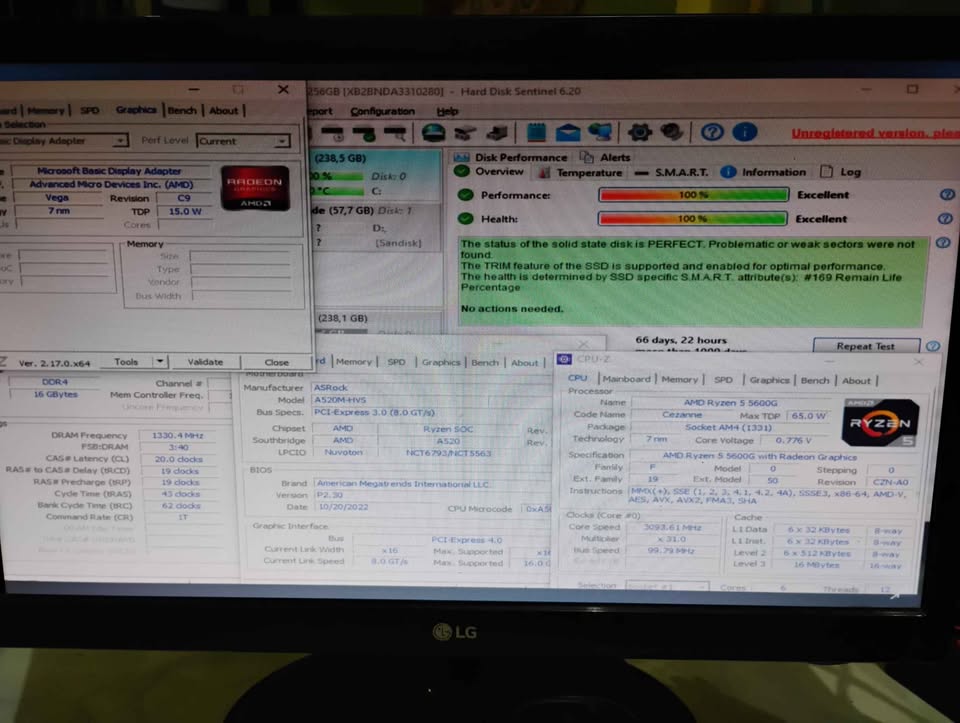
Task: Click the toolbar disk icon with green badge
Action: pos(364,132)
